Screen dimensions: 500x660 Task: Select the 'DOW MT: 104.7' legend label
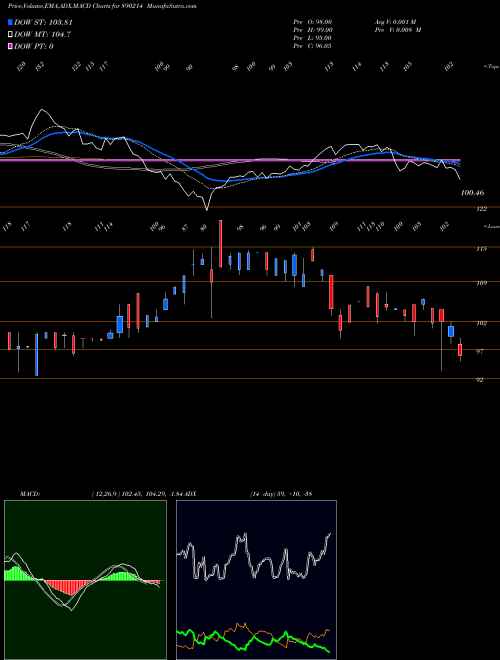[x=42, y=35]
